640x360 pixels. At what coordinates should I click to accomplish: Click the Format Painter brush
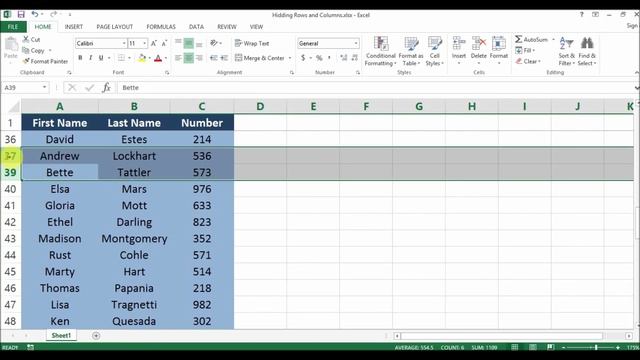[45, 61]
